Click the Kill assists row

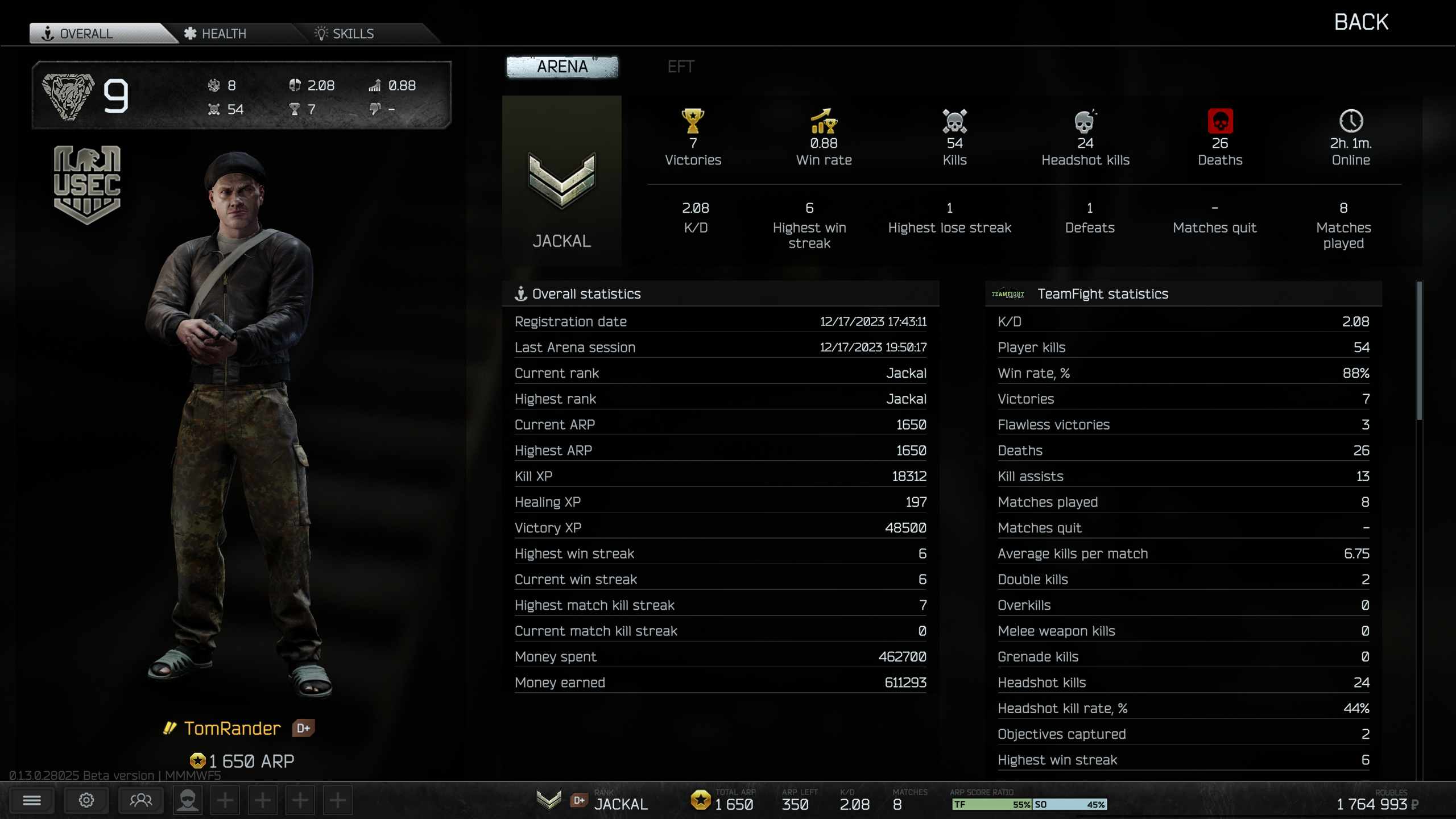tap(1184, 476)
